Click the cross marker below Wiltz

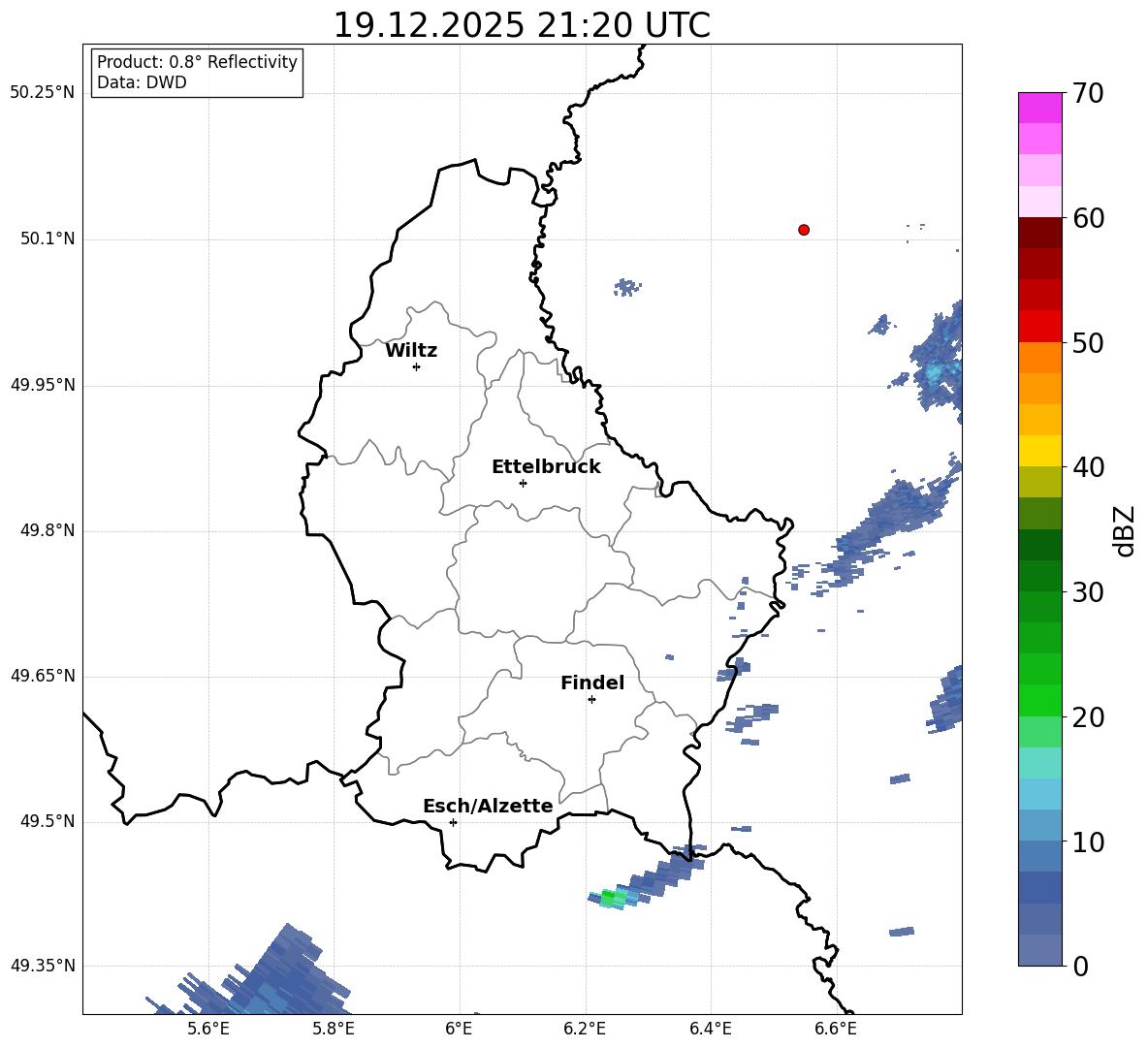417,366
